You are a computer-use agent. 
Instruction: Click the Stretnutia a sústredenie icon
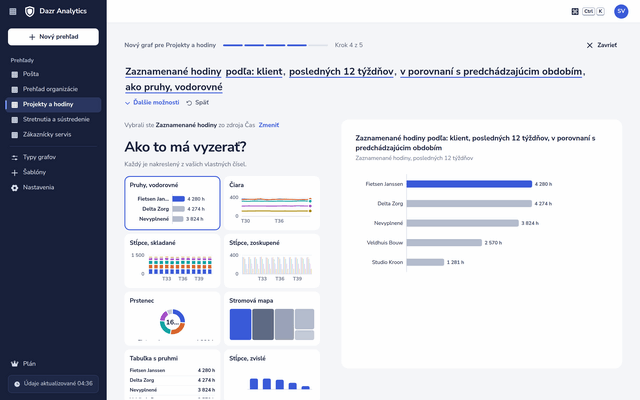15,120
